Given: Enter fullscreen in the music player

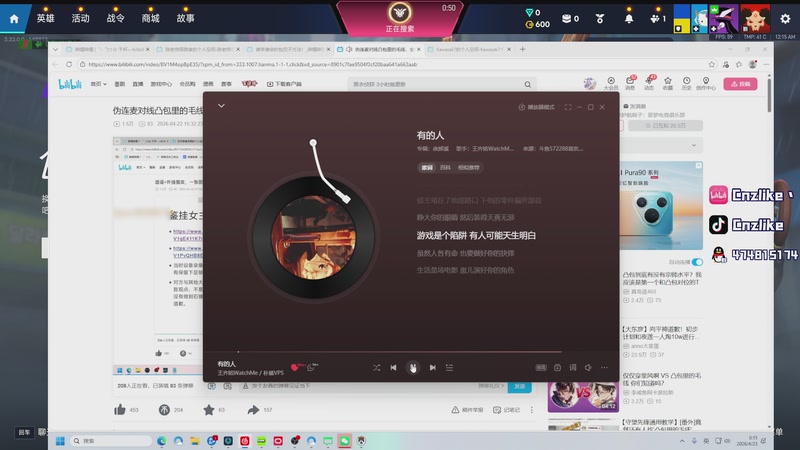Looking at the screenshot, I should point(568,107).
